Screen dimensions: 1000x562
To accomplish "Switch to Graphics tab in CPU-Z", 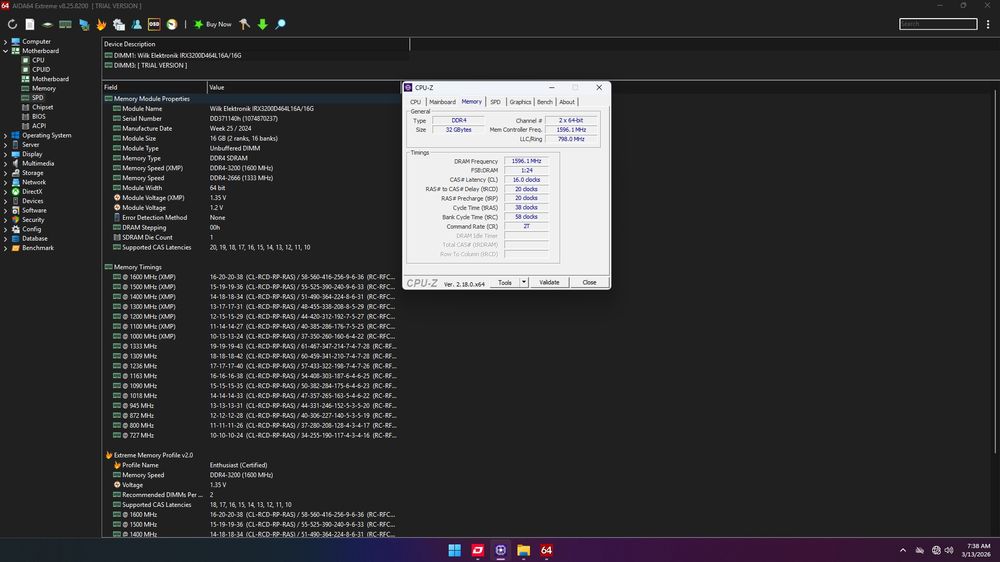I will (x=520, y=102).
